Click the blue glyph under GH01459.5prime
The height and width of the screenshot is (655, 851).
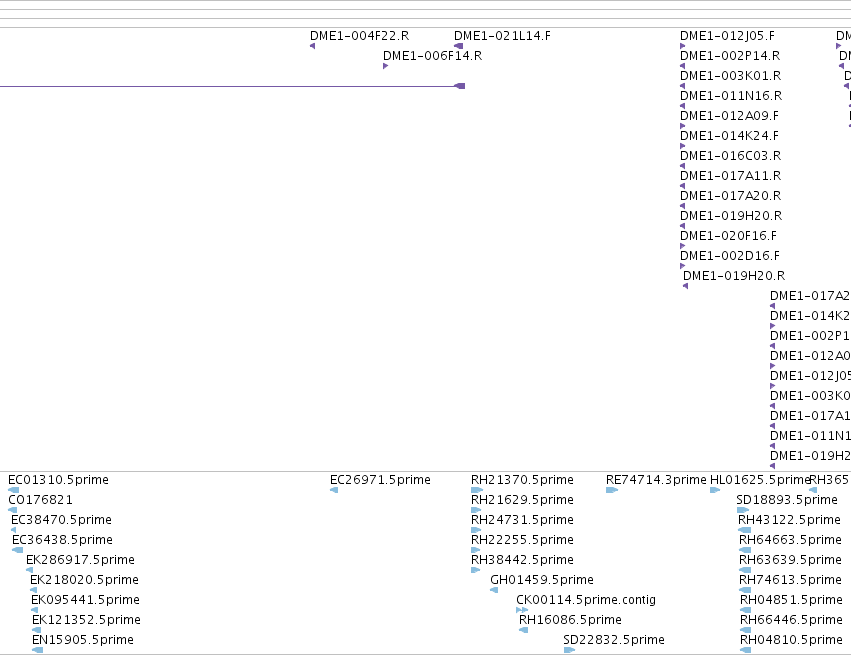494,590
